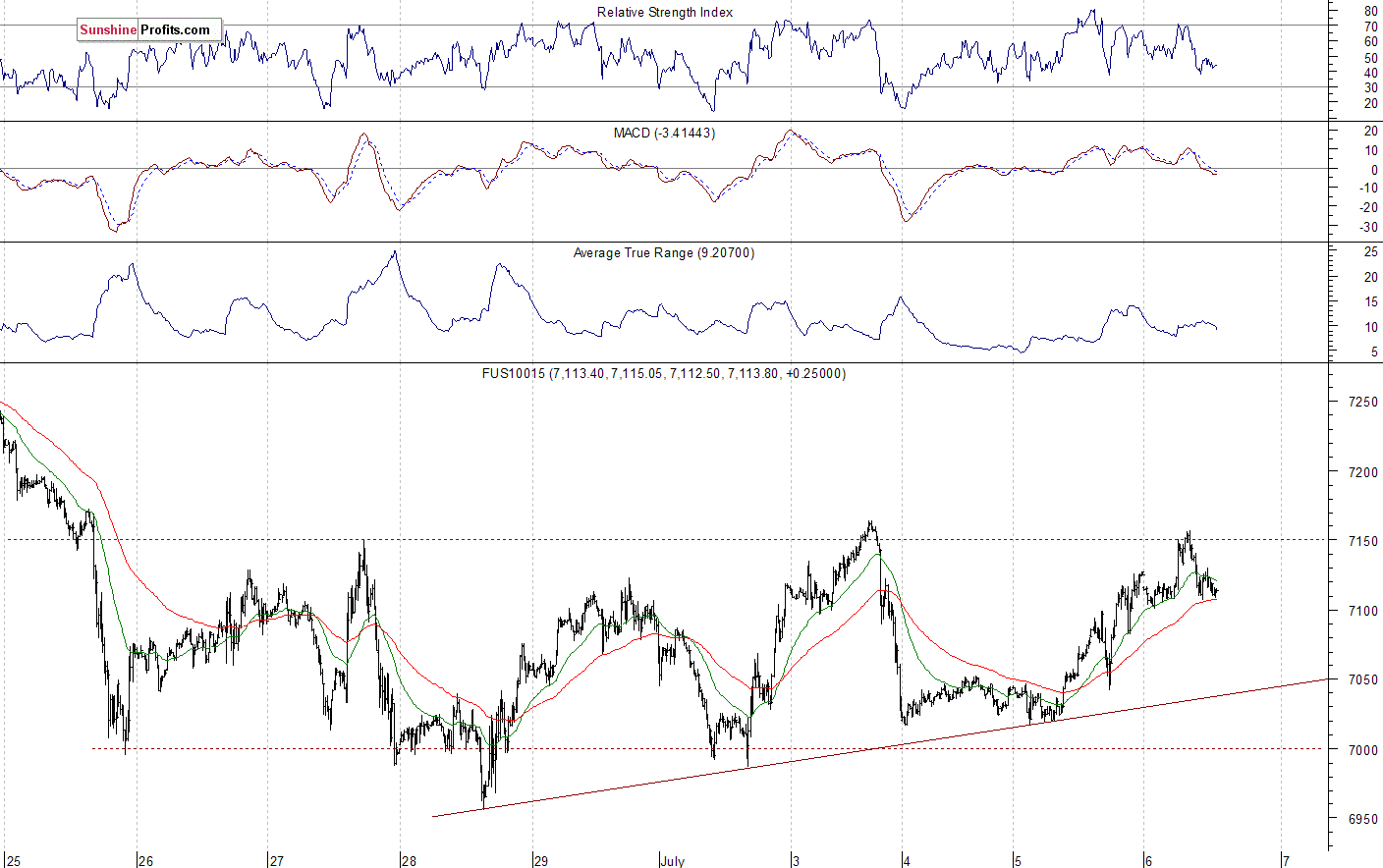The height and width of the screenshot is (868, 1383).
Task: Click the date label 4 on time axis
Action: (908, 861)
